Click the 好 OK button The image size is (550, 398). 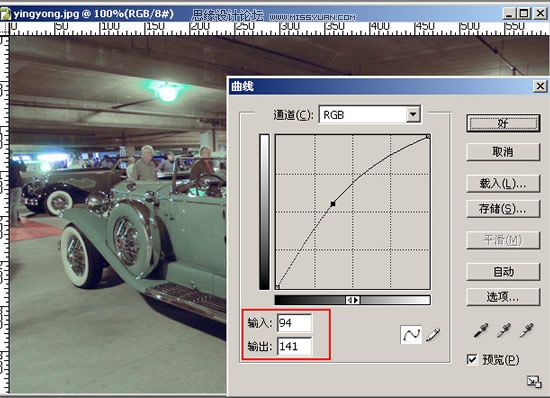(503, 123)
